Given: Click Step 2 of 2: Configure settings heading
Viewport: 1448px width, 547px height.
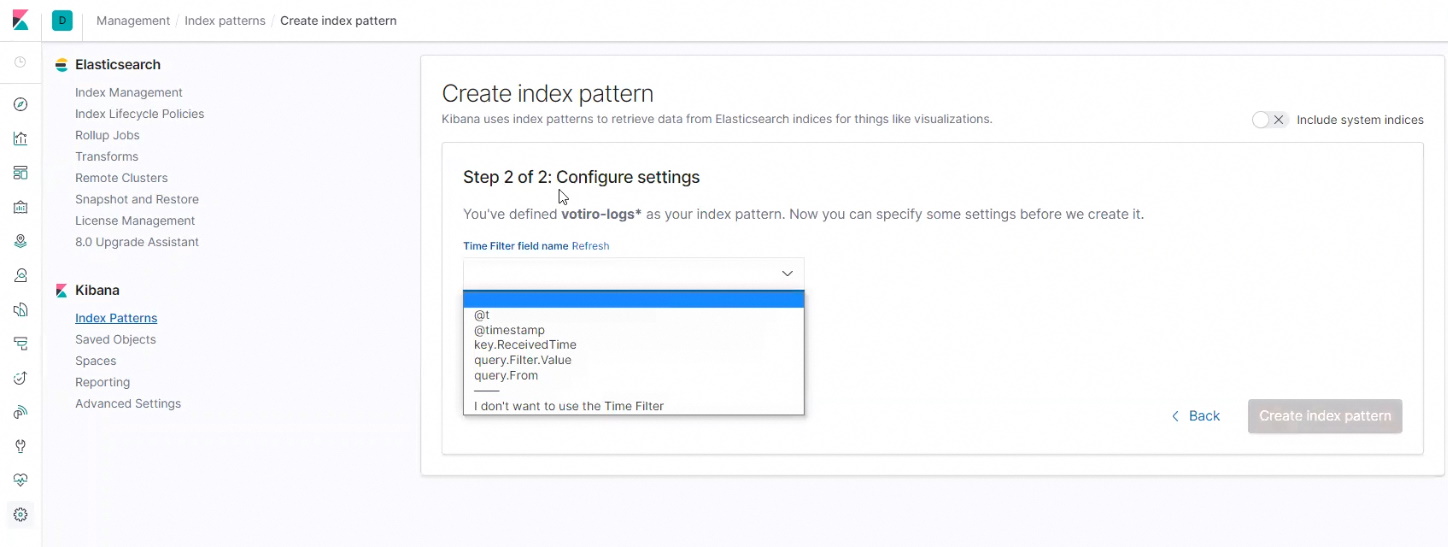Looking at the screenshot, I should tap(581, 177).
